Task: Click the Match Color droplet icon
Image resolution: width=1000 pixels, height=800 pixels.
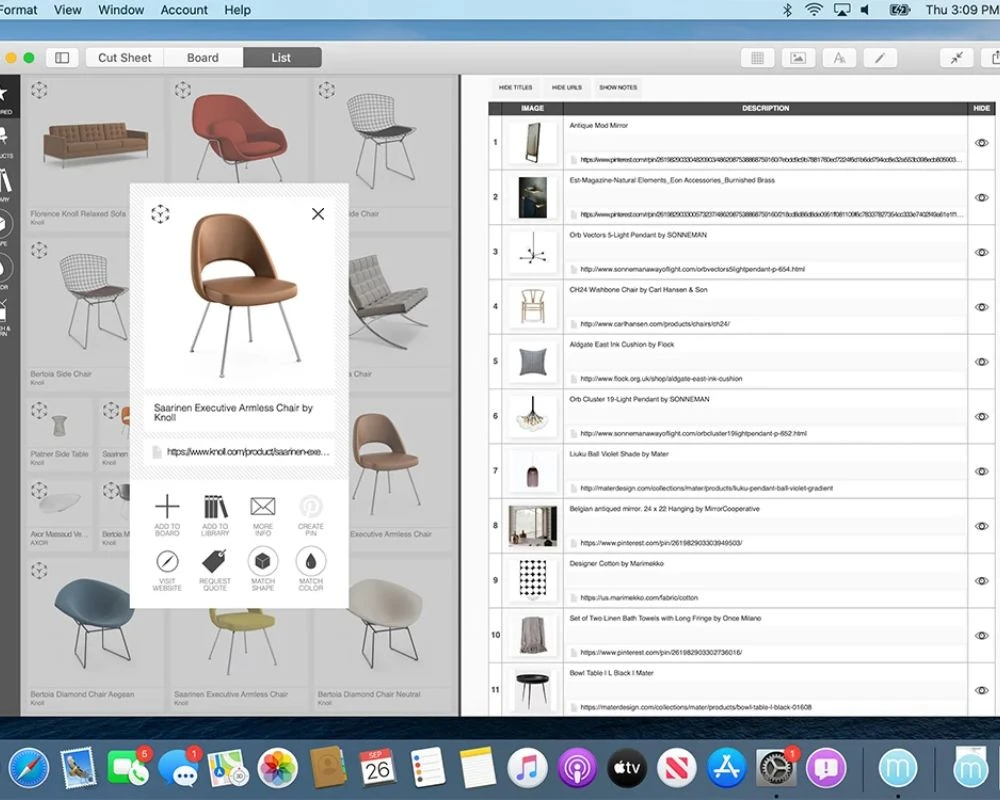Action: coord(311,561)
